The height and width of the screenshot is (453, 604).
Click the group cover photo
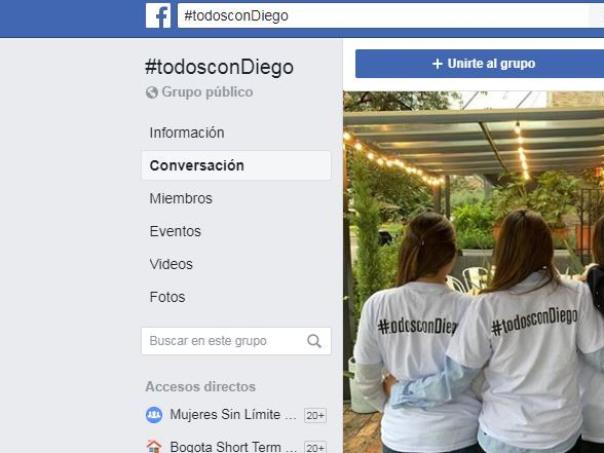[473, 272]
